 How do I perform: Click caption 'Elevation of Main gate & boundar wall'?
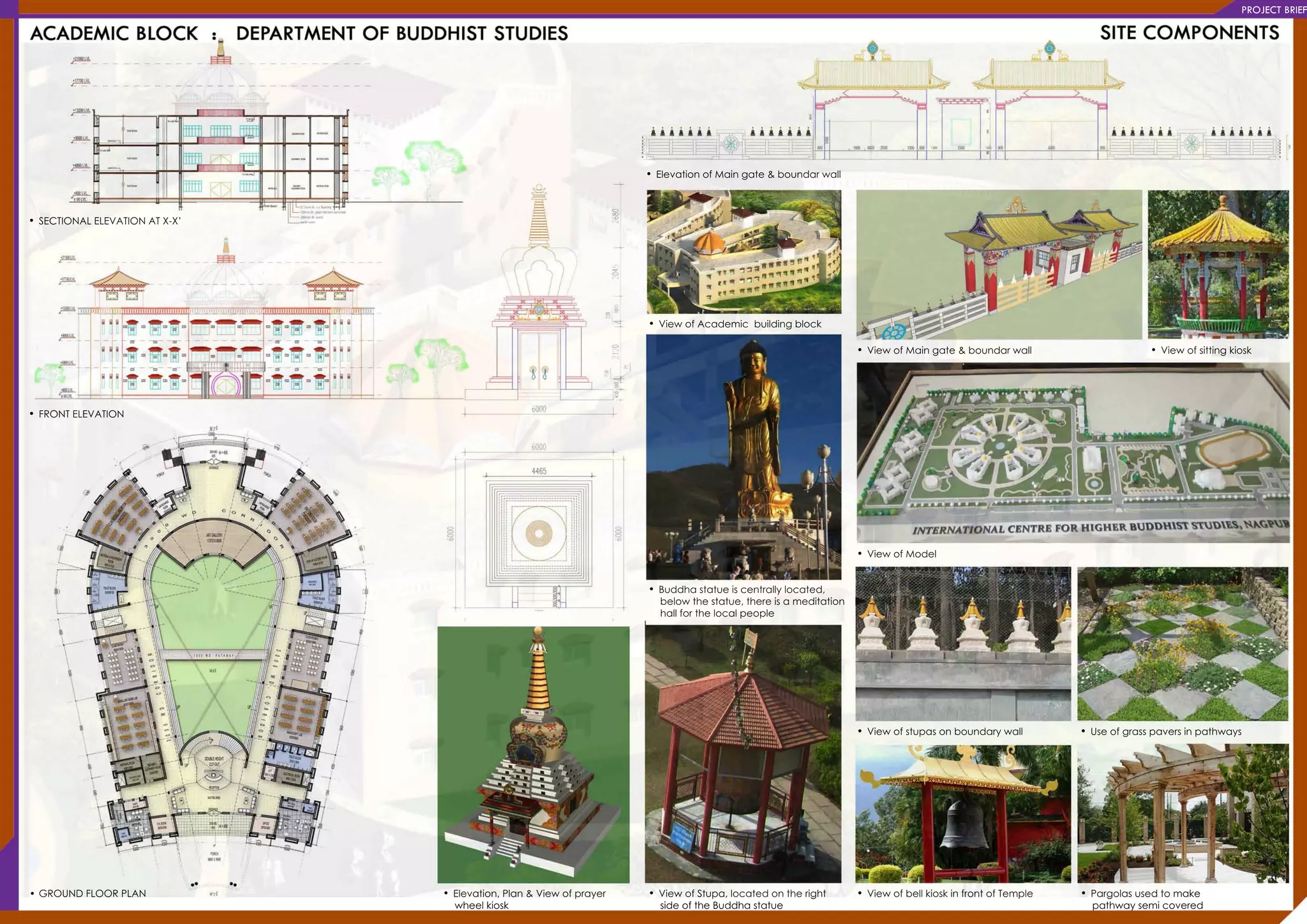748,174
